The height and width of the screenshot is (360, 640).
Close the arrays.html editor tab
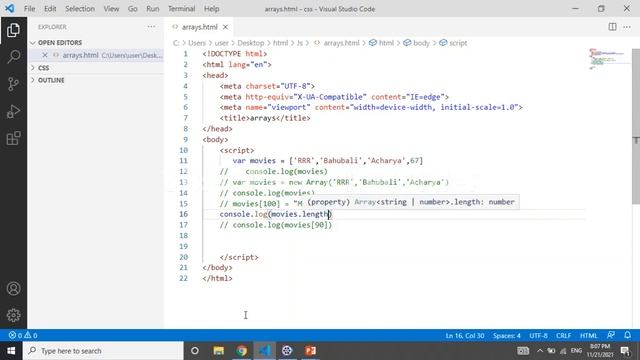(225, 27)
